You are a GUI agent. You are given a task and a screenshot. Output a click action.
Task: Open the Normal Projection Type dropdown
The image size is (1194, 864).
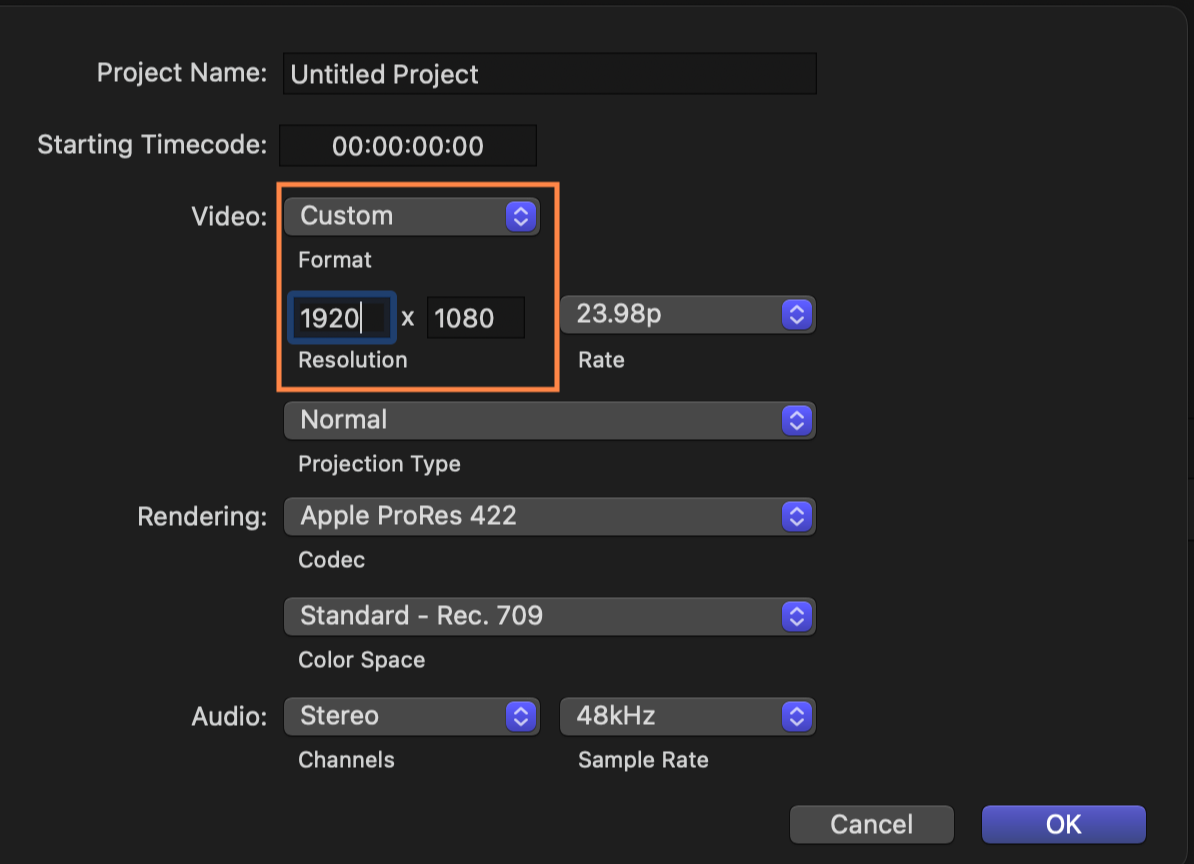549,420
